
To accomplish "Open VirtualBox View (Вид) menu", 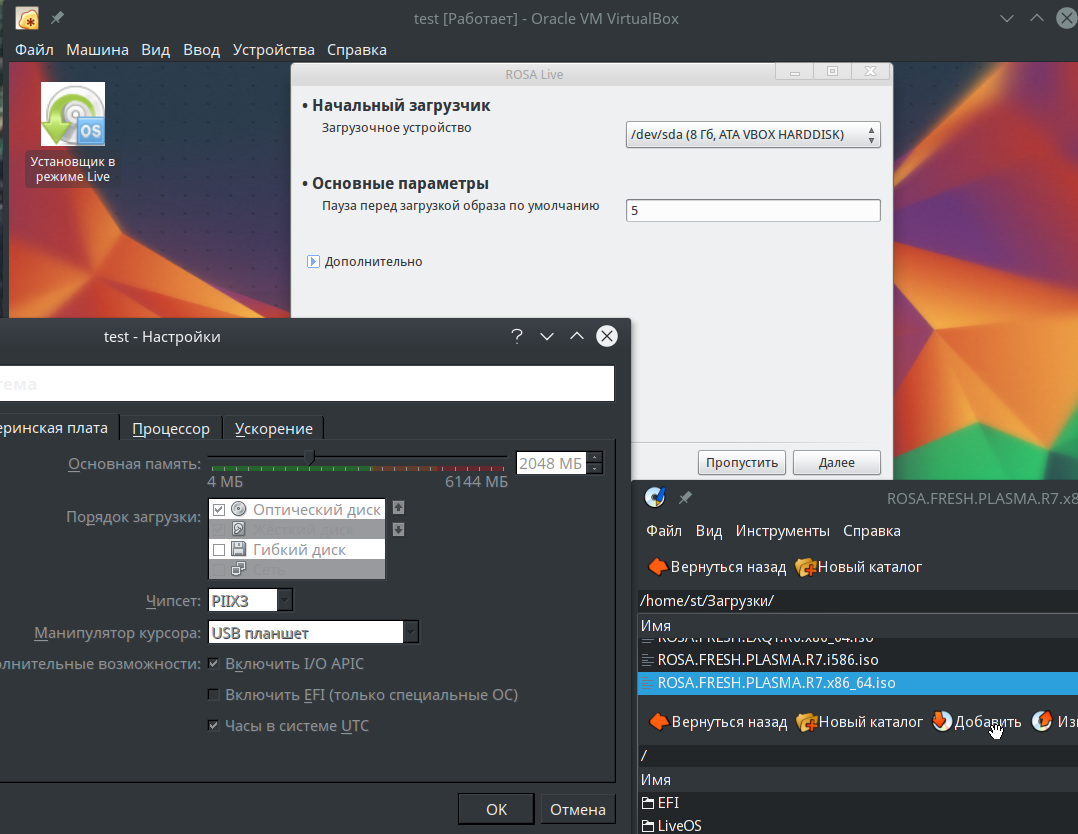I will (x=155, y=50).
